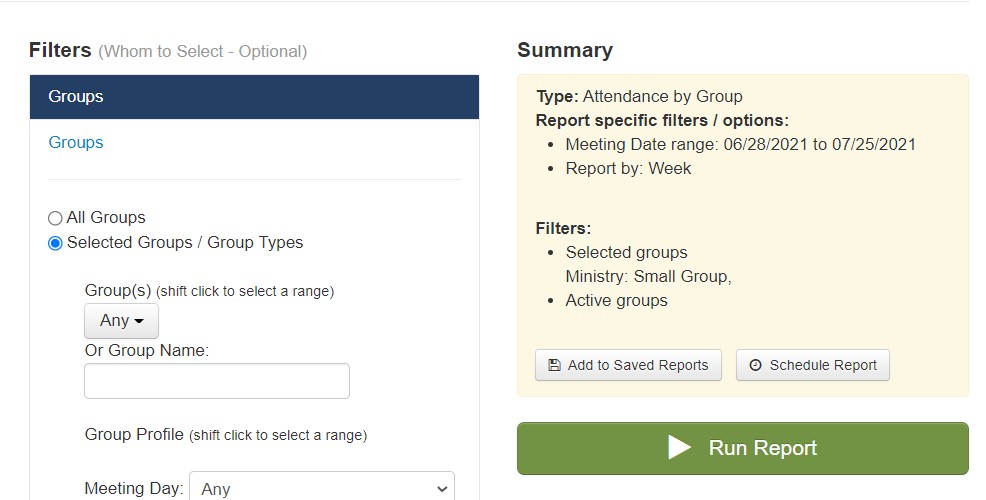
Task: Choose the Selected Groups / Group Types radio
Action: pos(55,243)
